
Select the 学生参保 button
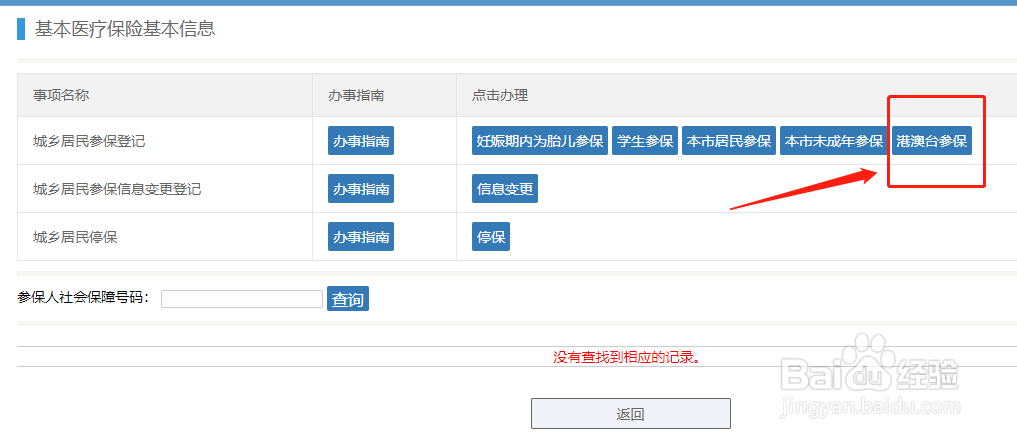click(x=645, y=141)
